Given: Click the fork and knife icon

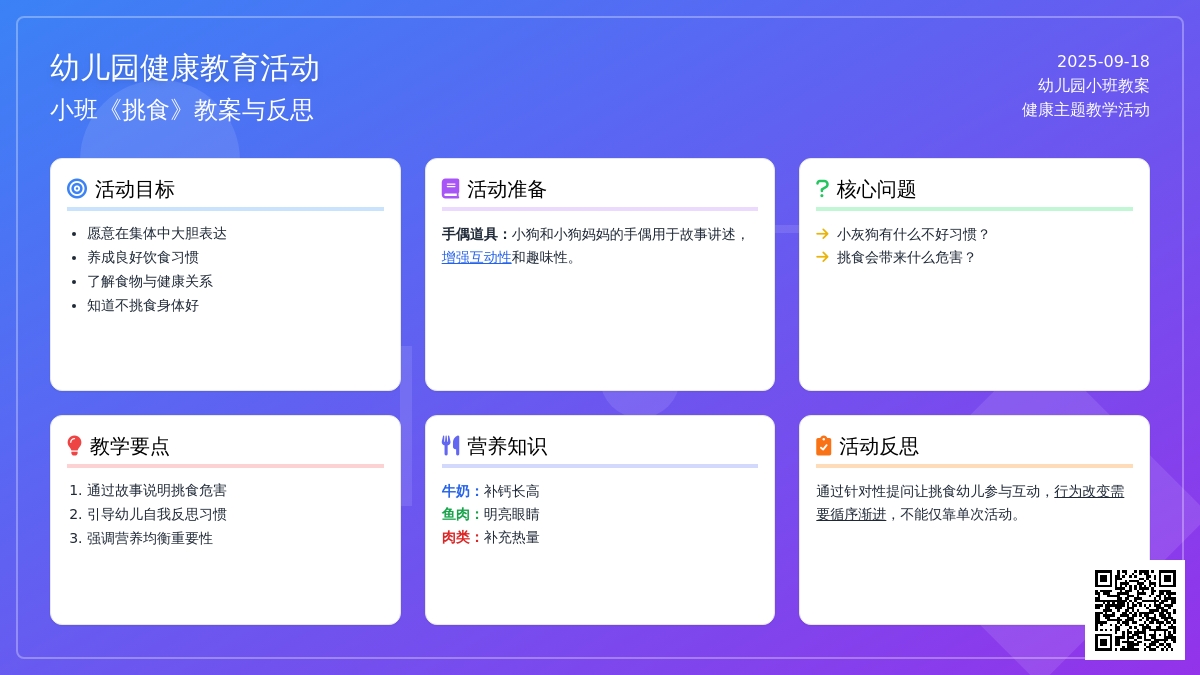Looking at the screenshot, I should pos(451,446).
